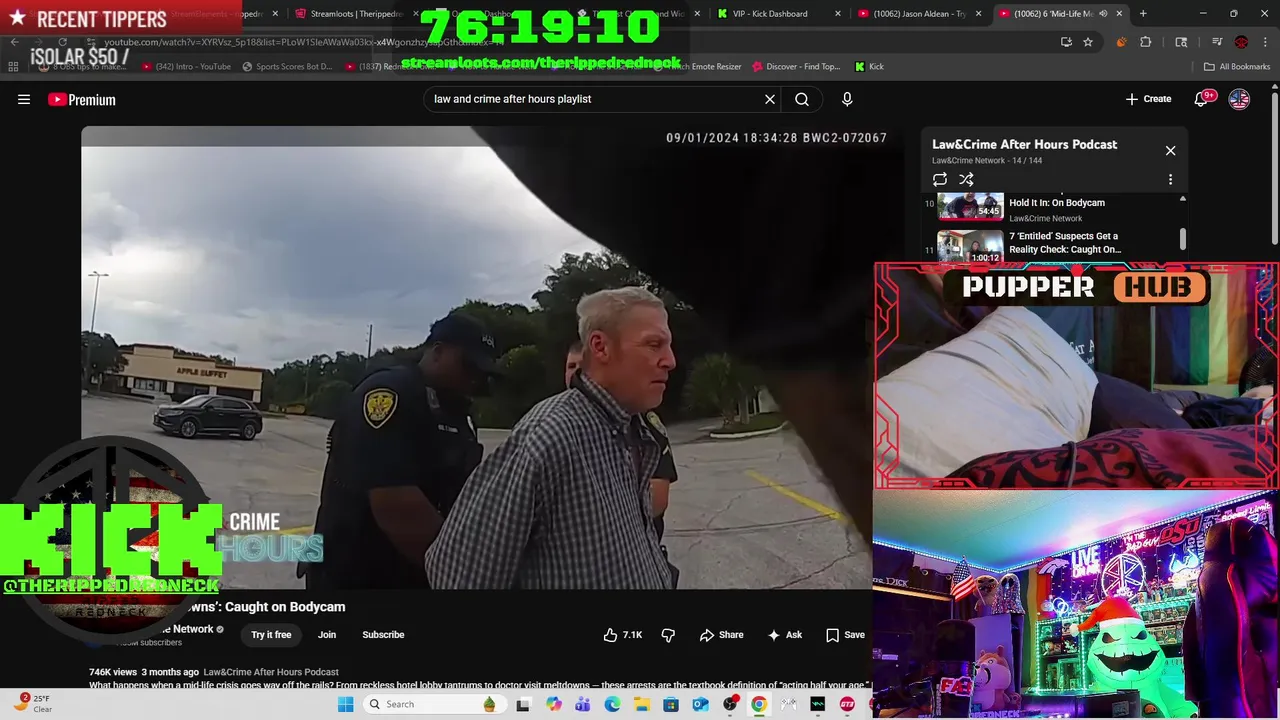Ask about this video
This screenshot has height=720, width=1280.
tap(785, 635)
